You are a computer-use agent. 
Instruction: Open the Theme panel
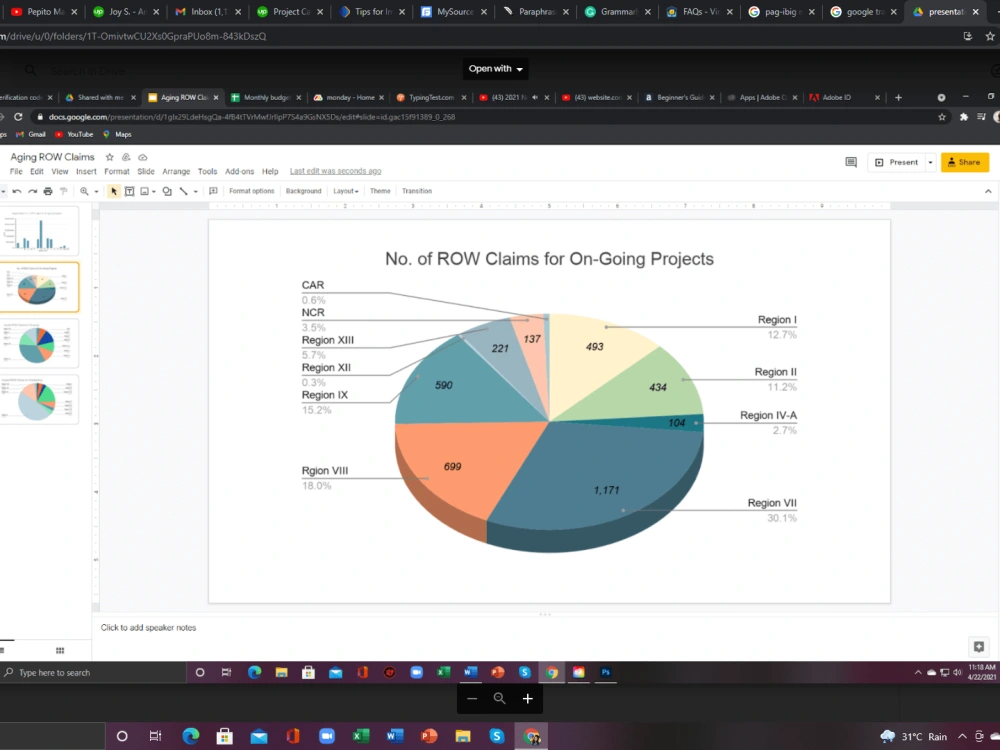[380, 191]
